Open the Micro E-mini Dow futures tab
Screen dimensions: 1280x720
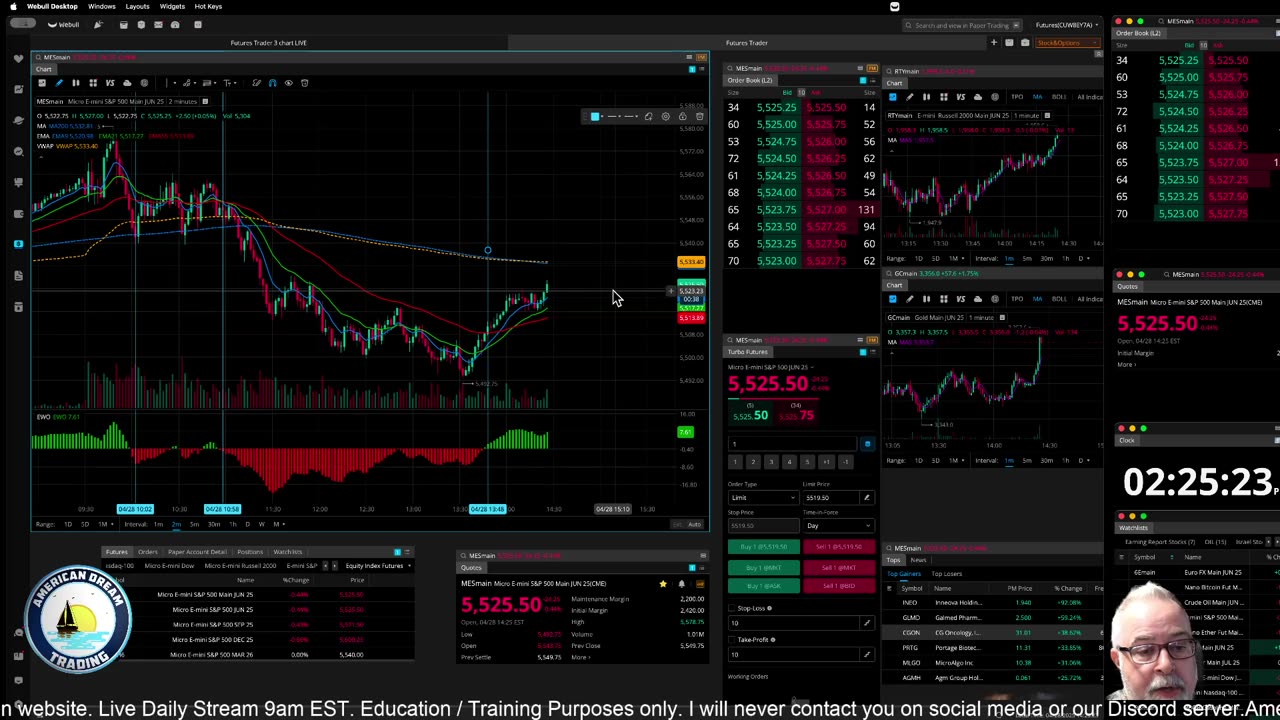tap(169, 566)
